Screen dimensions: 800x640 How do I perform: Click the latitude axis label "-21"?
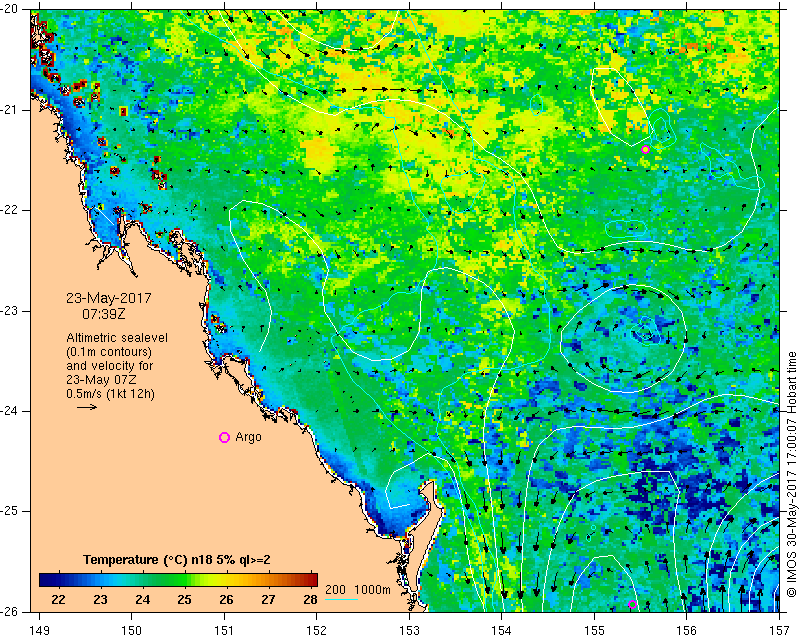click(x=10, y=110)
